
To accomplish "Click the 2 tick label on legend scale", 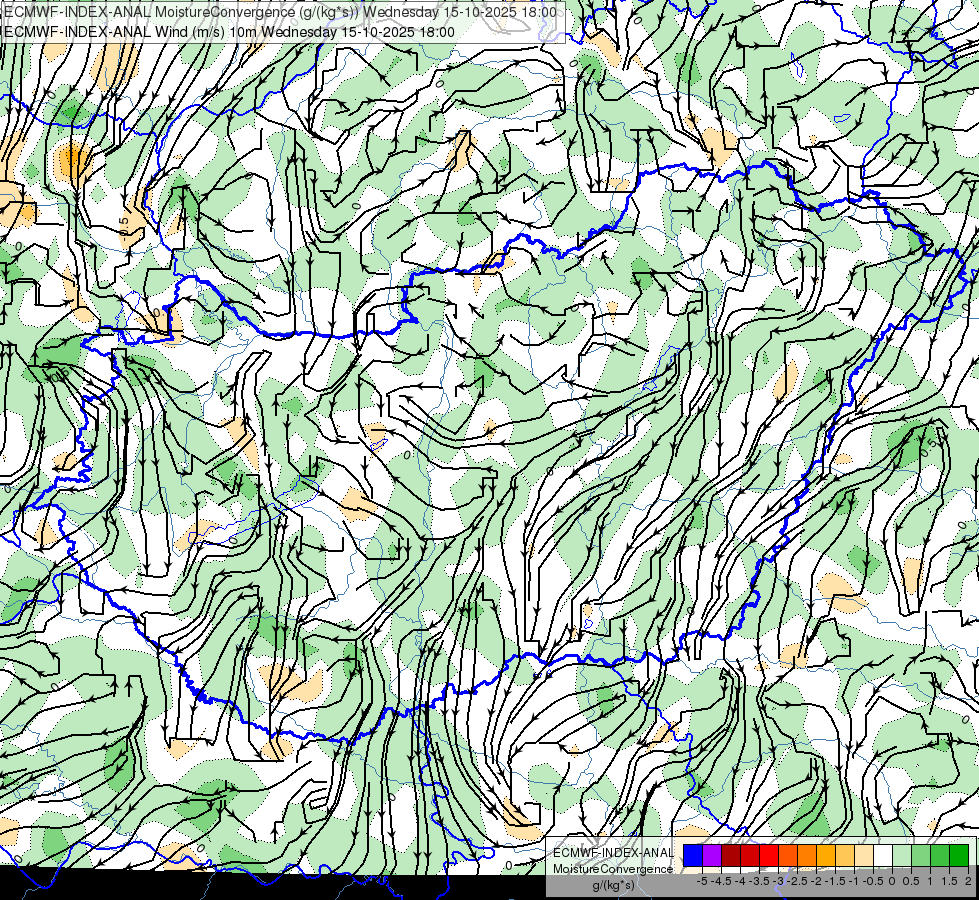I will [x=968, y=881].
